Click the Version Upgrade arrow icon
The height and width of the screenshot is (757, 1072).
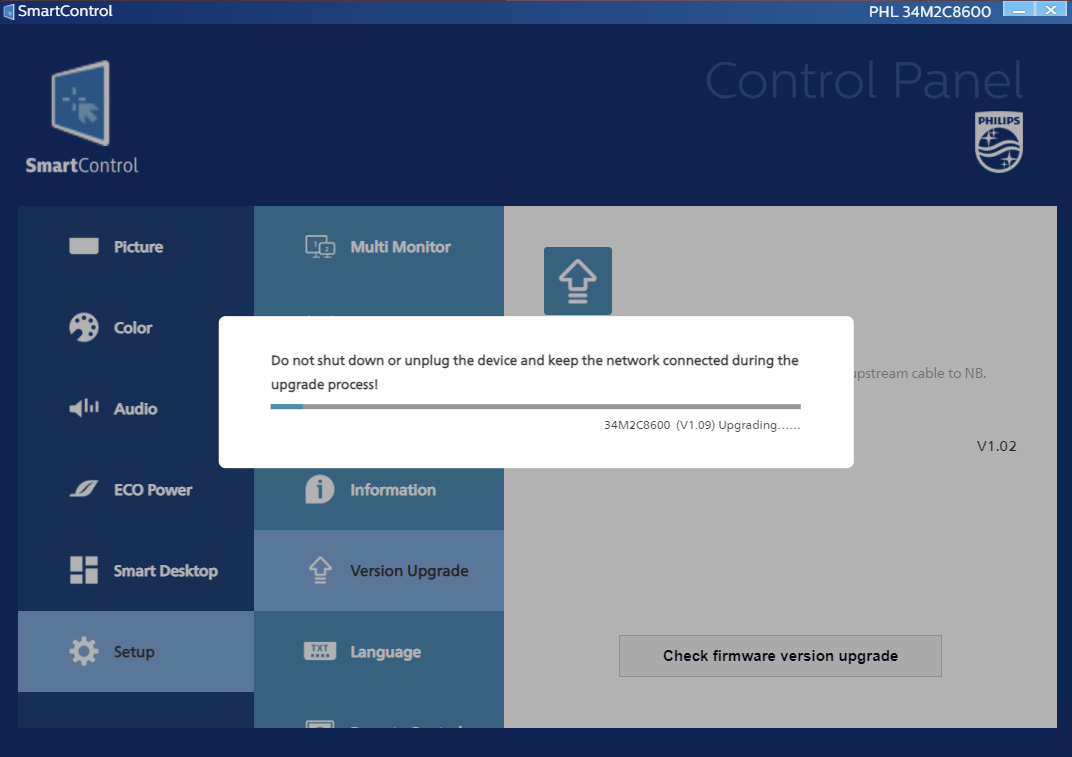click(x=320, y=570)
